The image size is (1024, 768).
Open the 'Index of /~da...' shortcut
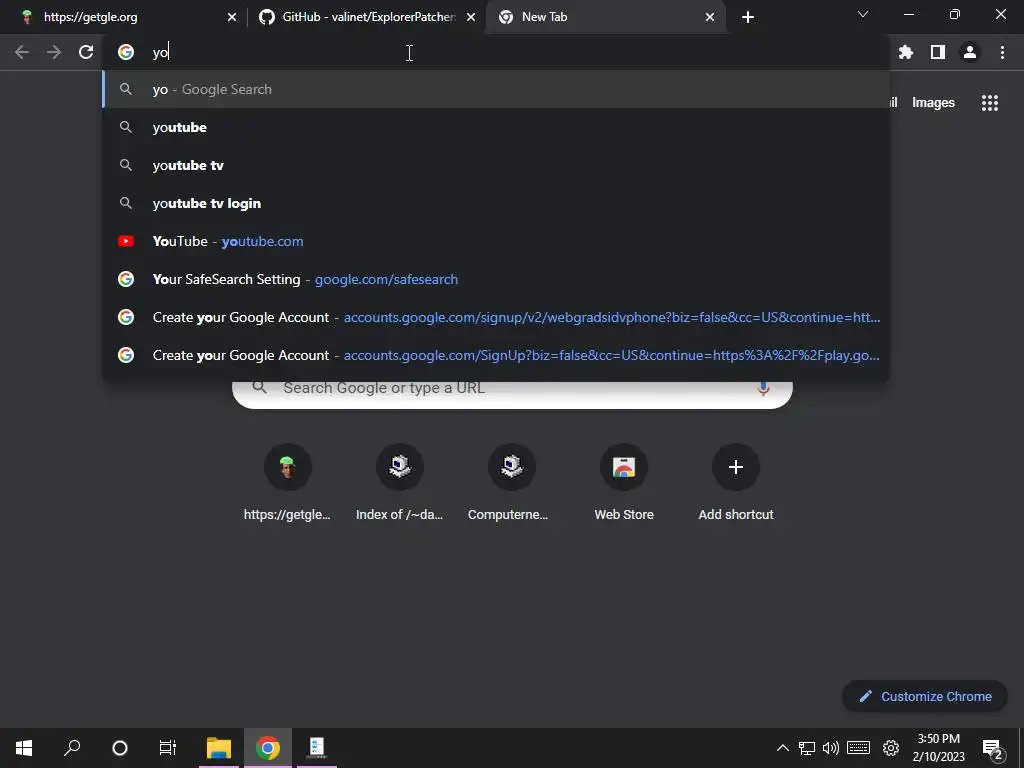(x=400, y=483)
